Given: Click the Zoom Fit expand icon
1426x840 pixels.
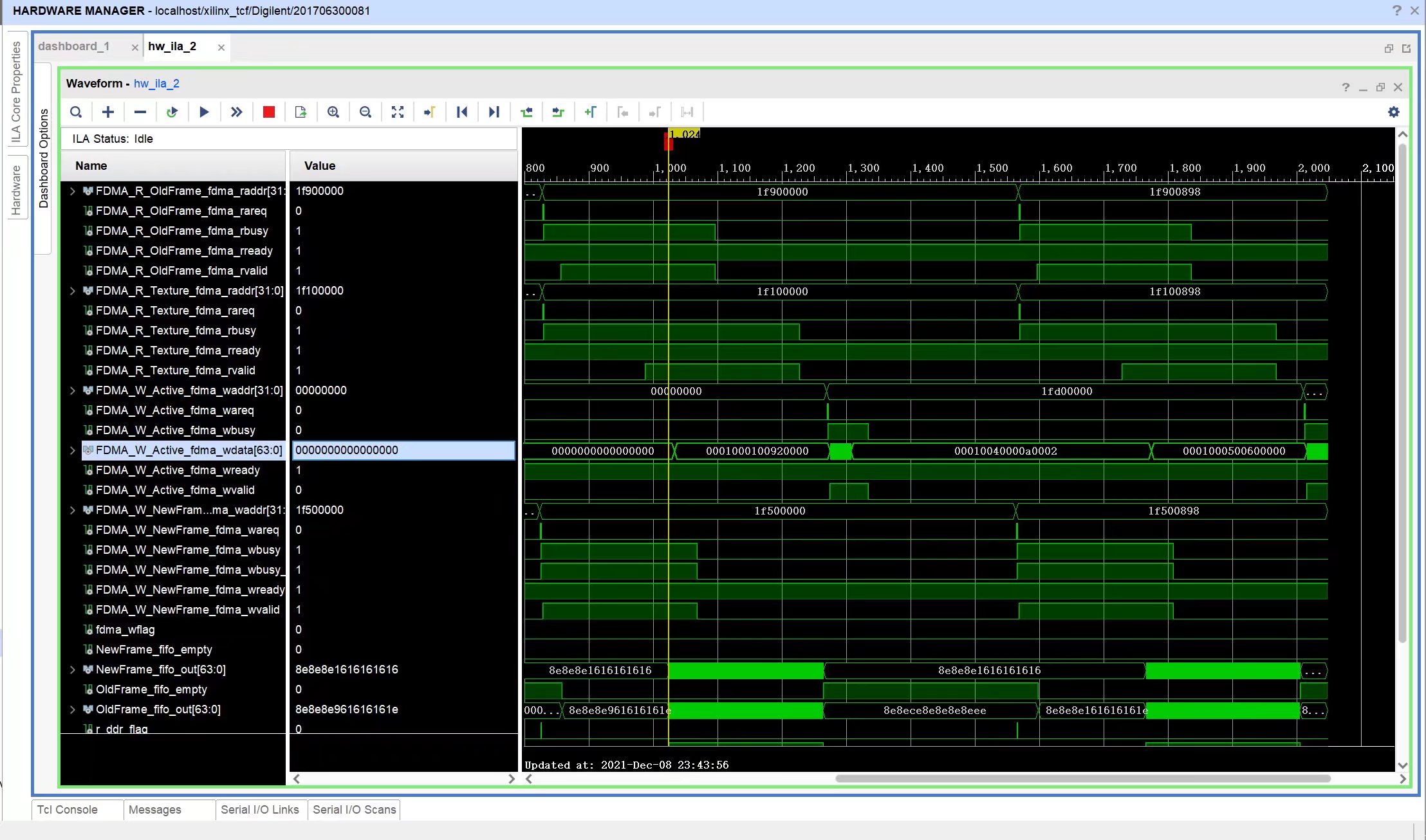Looking at the screenshot, I should pyautogui.click(x=398, y=112).
